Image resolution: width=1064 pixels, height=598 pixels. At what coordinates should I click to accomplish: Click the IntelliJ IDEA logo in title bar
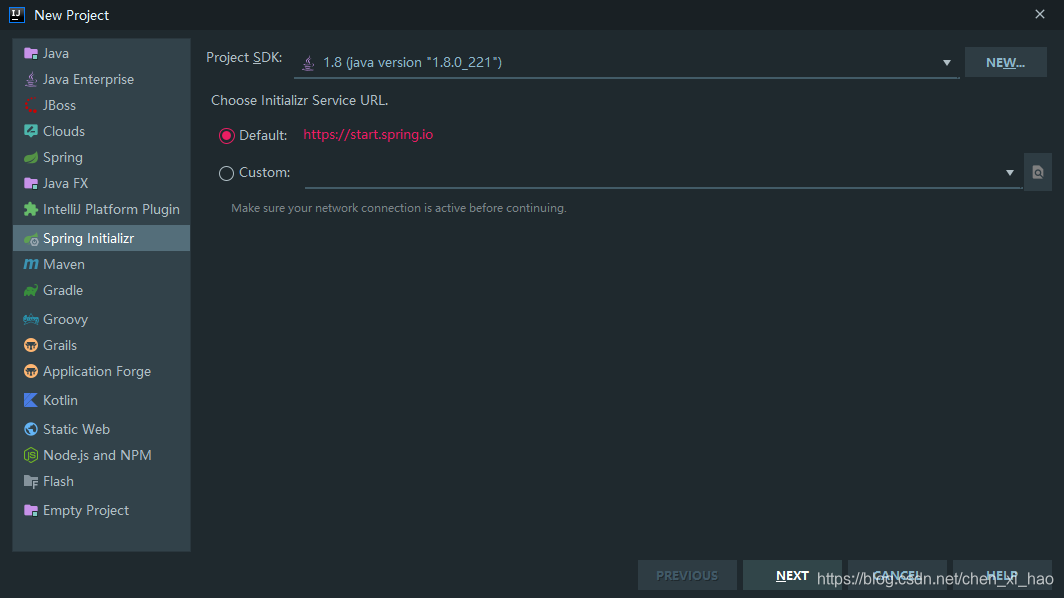pyautogui.click(x=17, y=15)
